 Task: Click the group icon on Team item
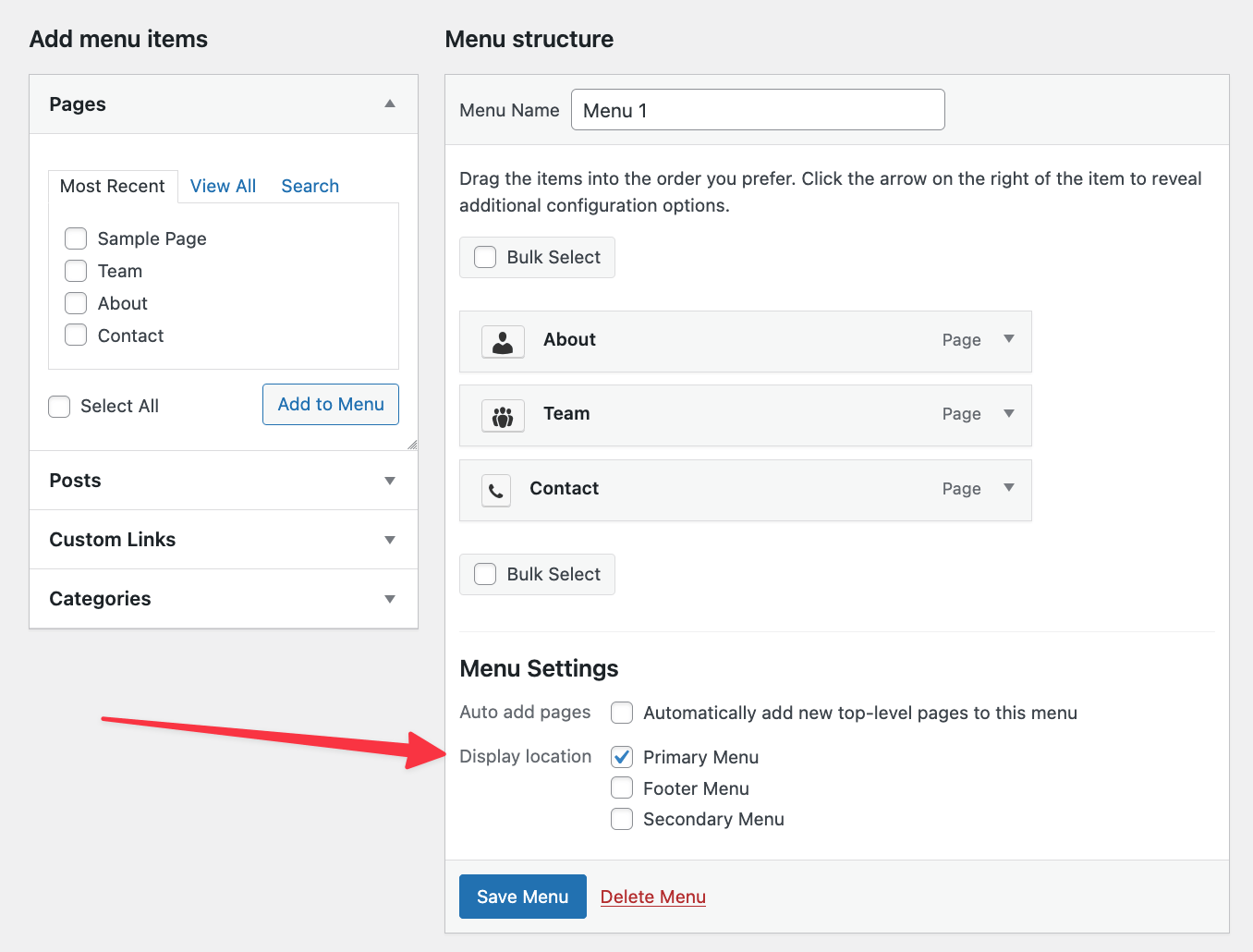point(503,416)
